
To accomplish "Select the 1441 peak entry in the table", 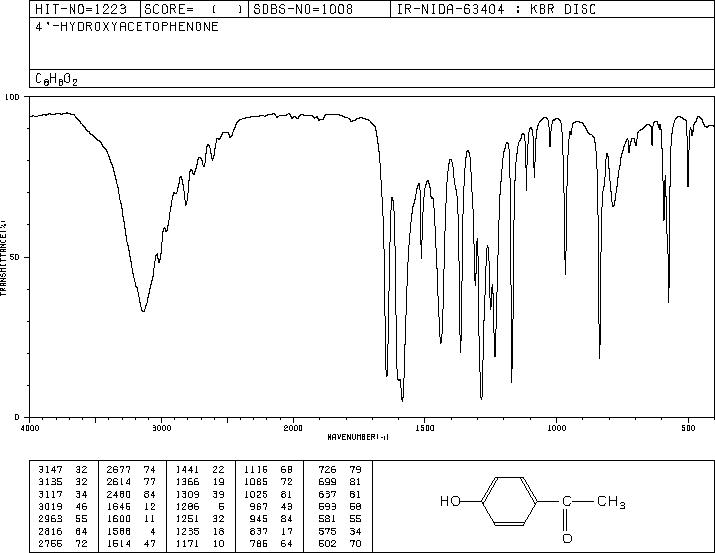I will (x=200, y=470).
